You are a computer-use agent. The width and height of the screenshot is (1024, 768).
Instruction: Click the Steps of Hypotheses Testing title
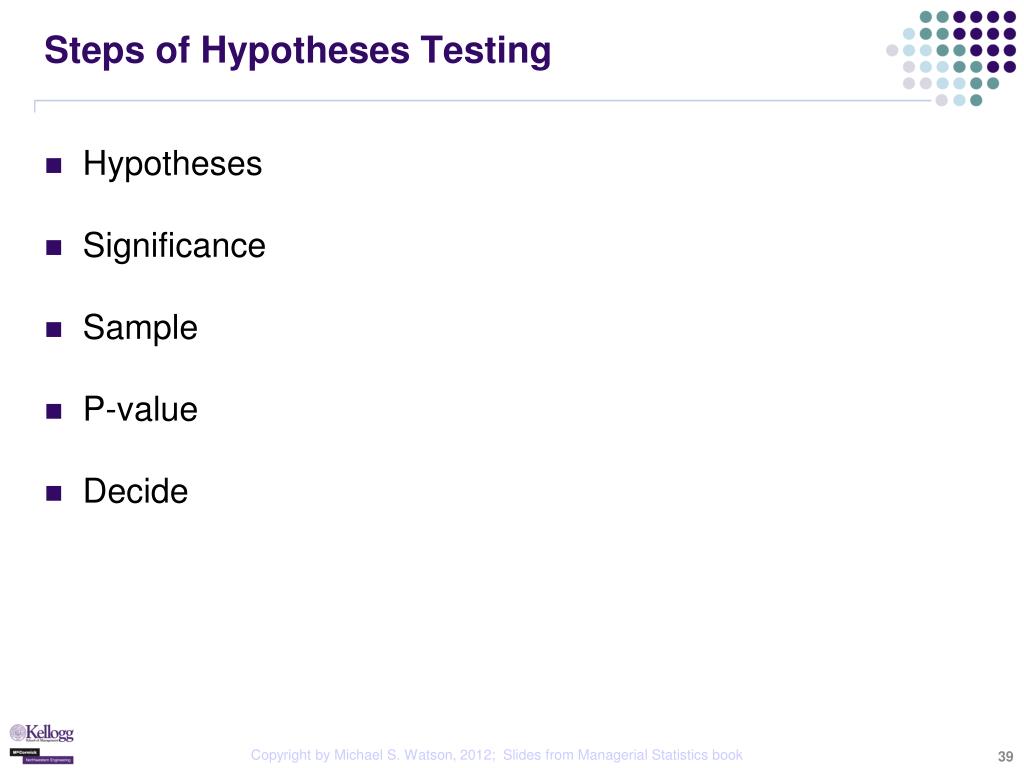pos(298,50)
